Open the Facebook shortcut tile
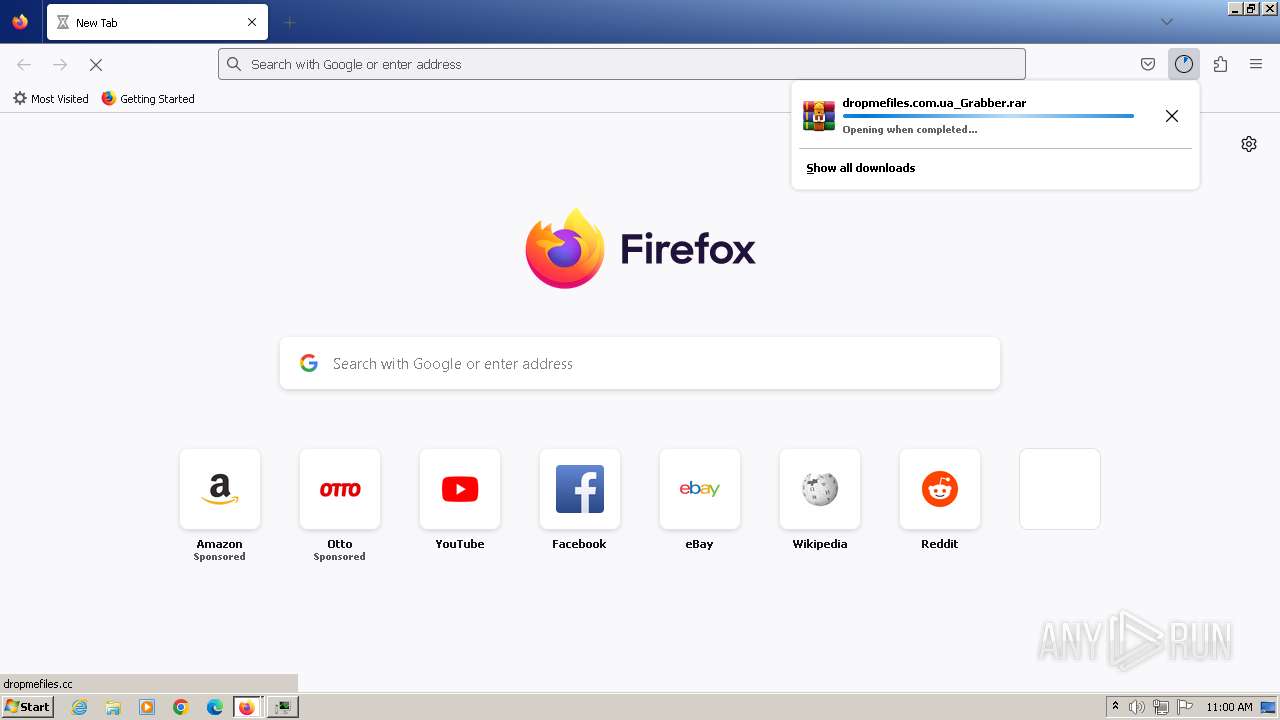The image size is (1280, 720). click(x=580, y=489)
